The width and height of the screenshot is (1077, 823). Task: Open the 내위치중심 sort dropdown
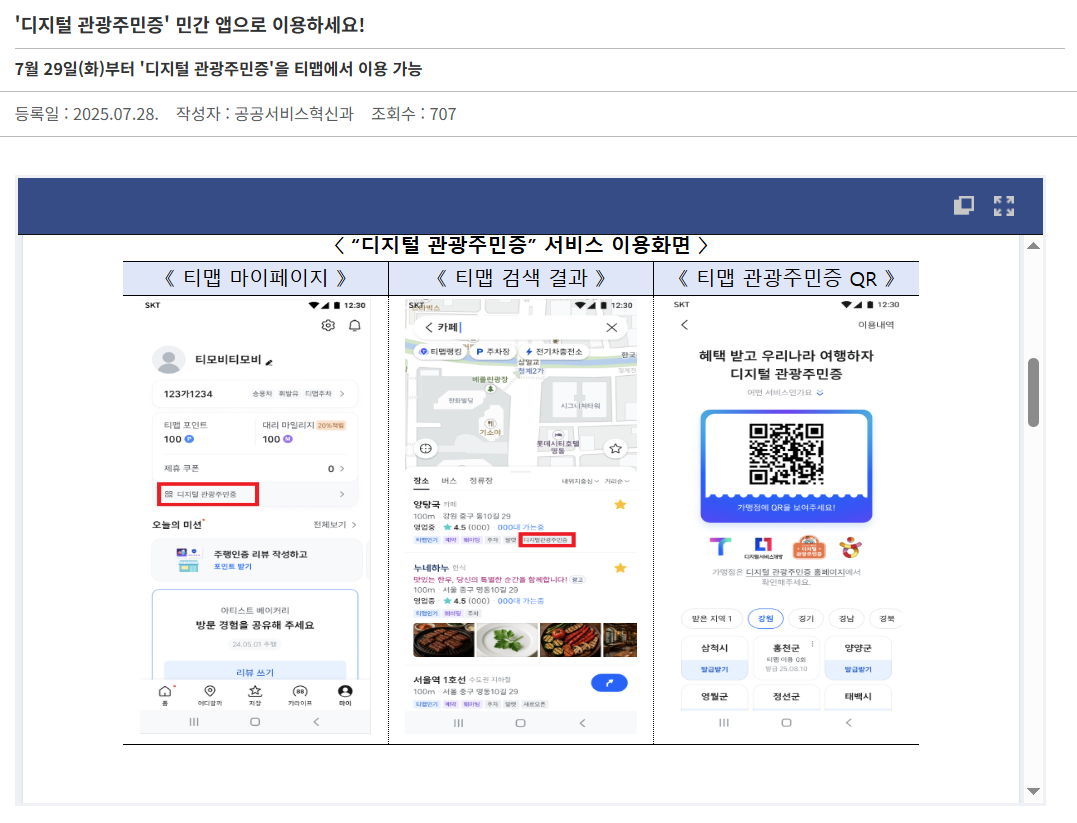[580, 482]
